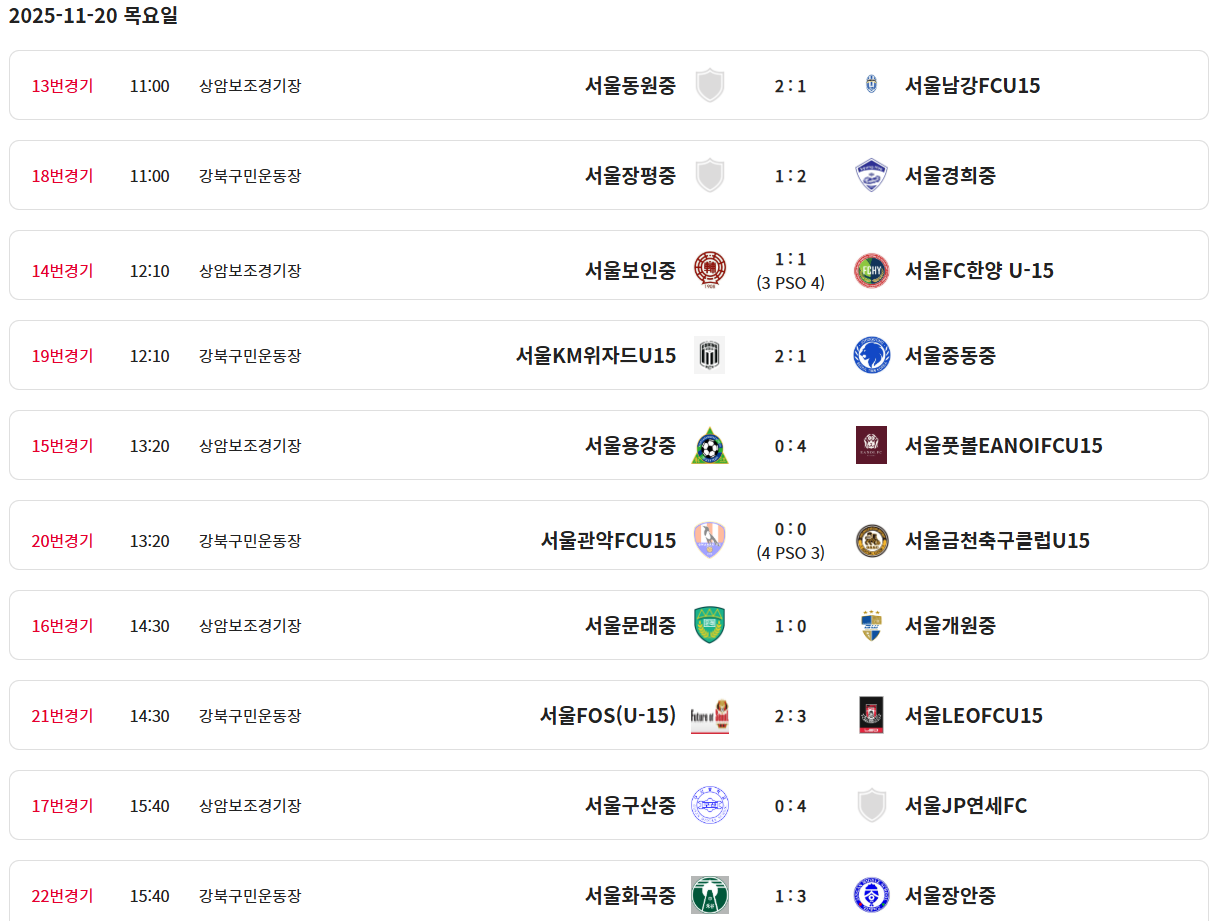Viewport: 1222px width, 921px height.
Task: Open the 서울동원중 team name link
Action: click(x=630, y=85)
